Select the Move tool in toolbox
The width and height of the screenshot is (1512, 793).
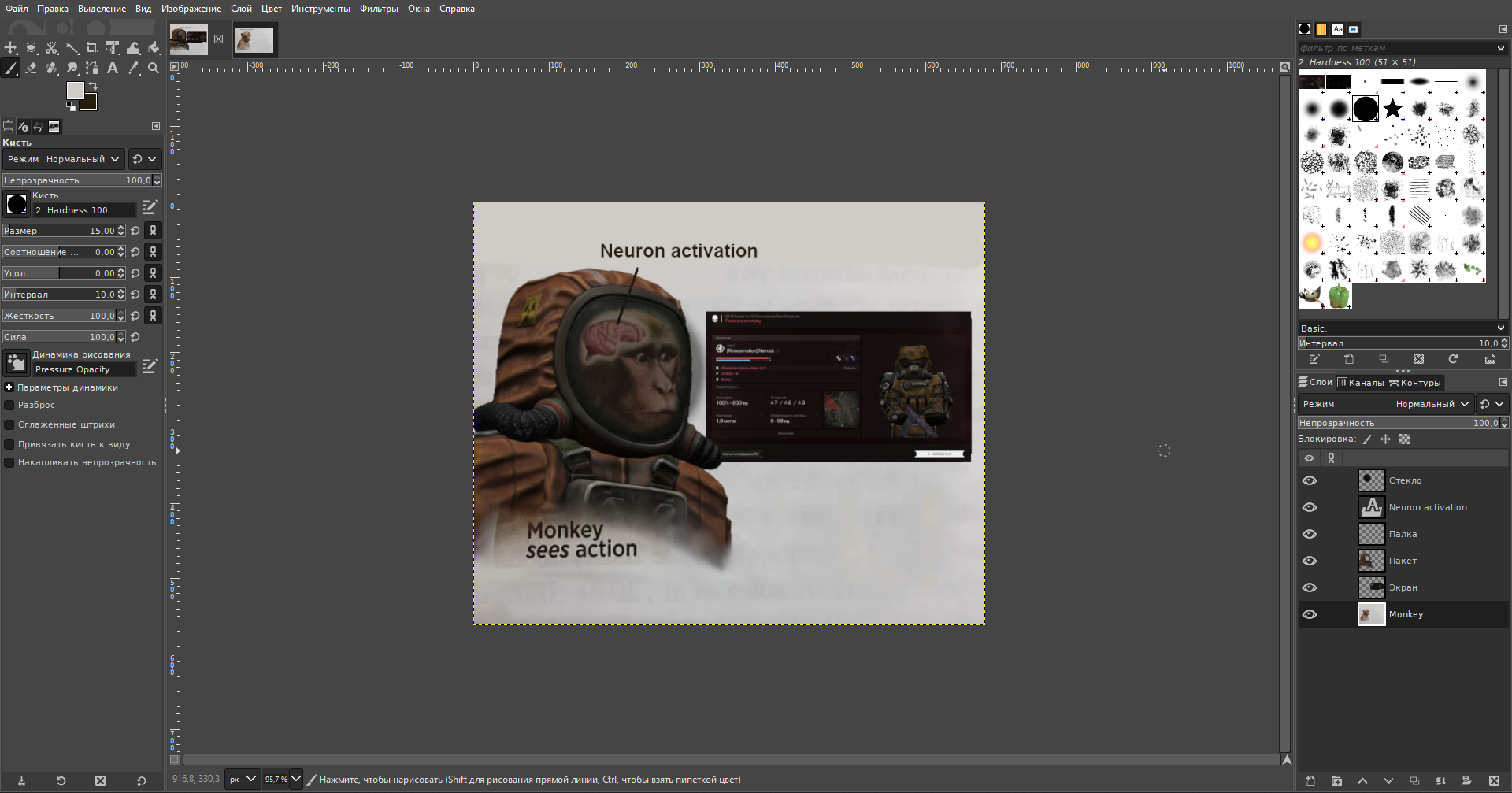point(10,47)
